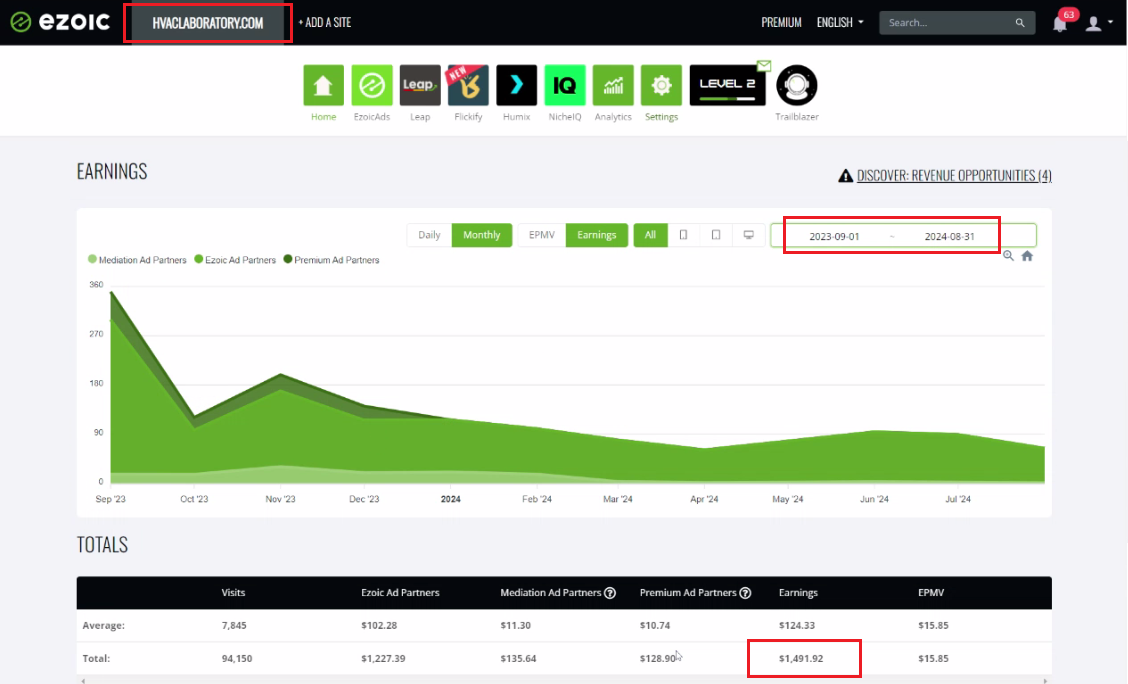Open Premium Ad Partners help icon
The image size is (1128, 684).
(745, 593)
